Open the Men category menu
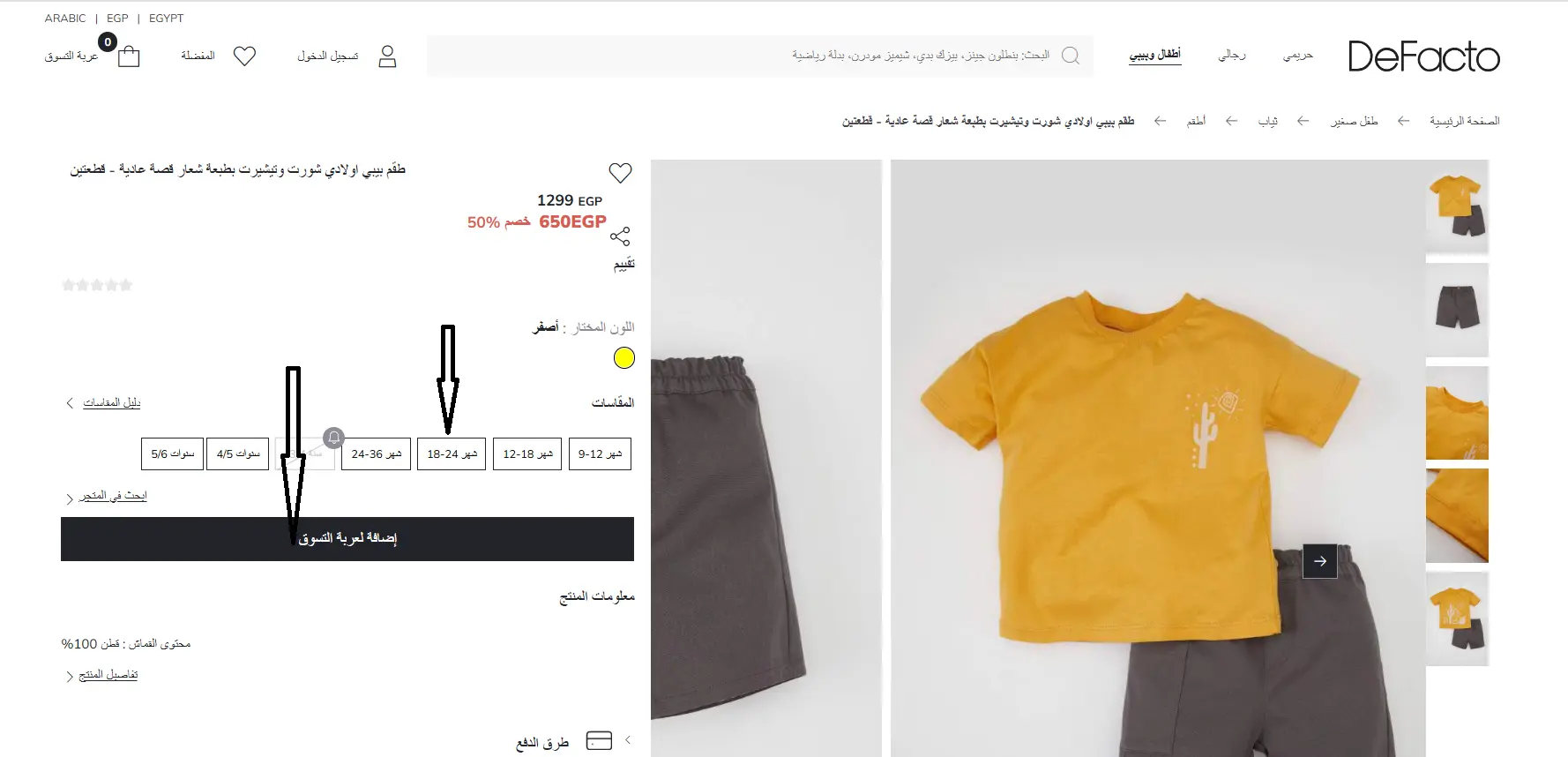The height and width of the screenshot is (757, 1568). click(1232, 55)
